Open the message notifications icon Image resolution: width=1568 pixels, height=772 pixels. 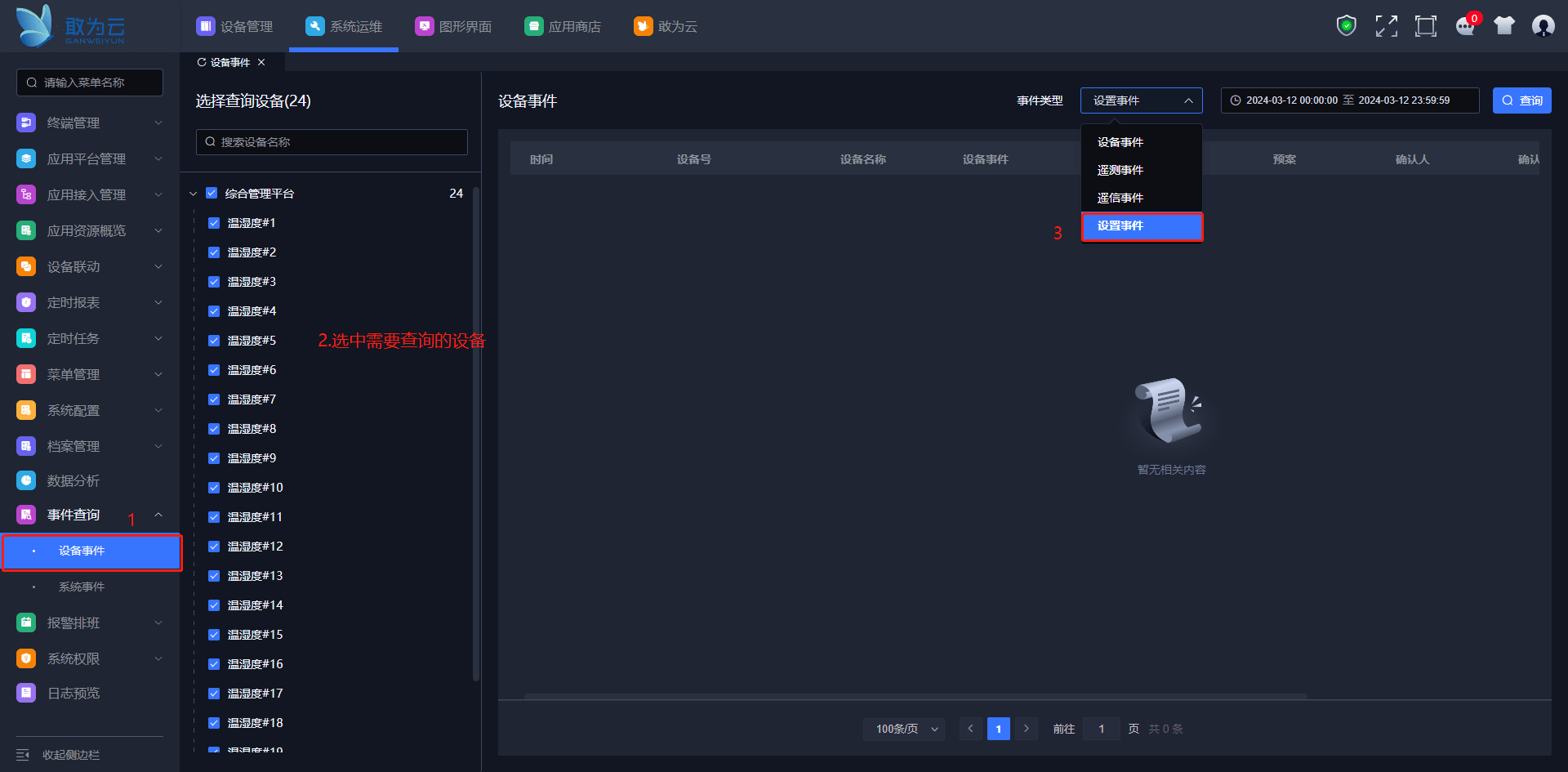click(x=1466, y=26)
